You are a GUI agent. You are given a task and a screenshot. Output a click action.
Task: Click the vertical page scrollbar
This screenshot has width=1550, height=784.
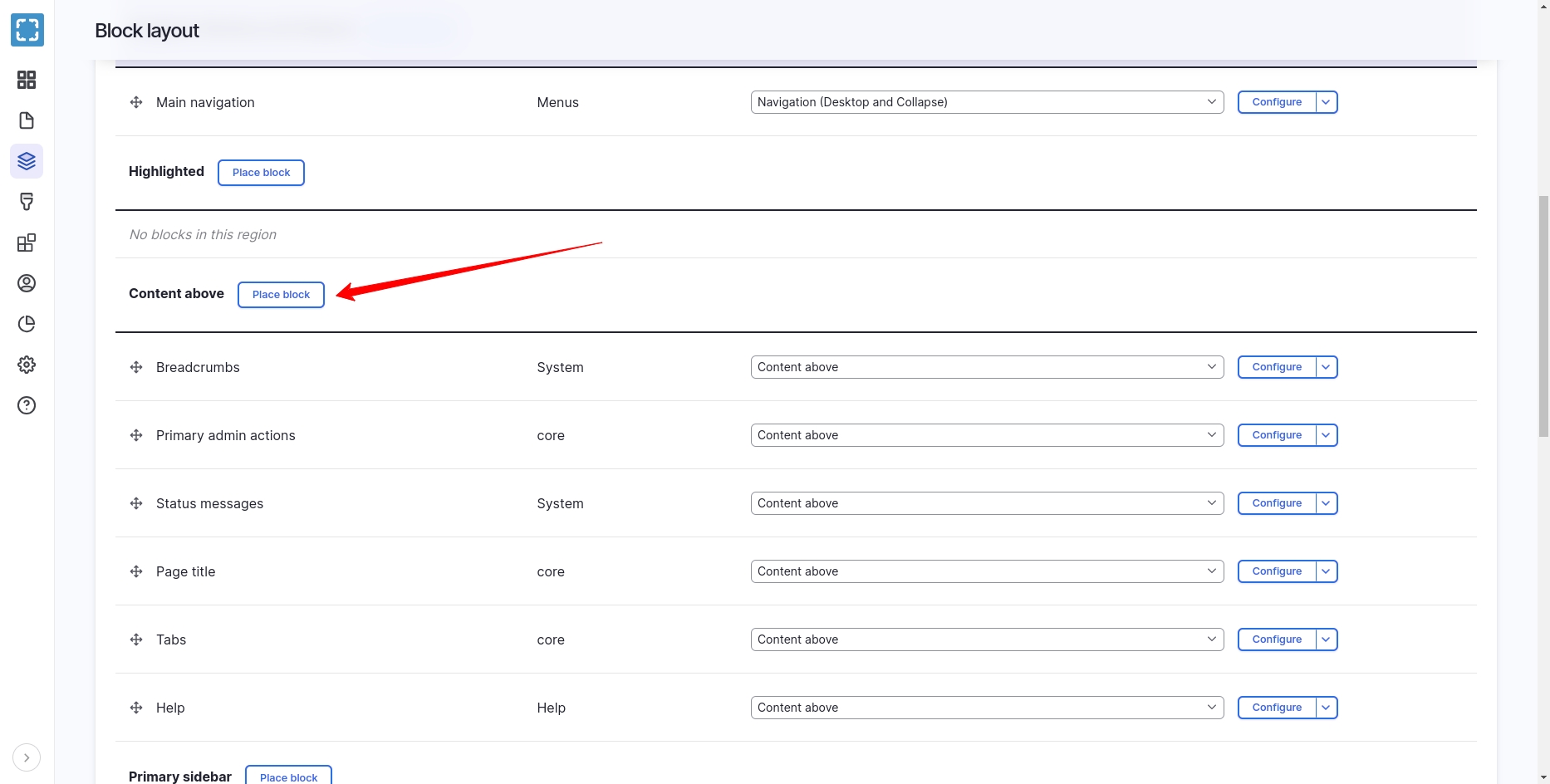(1543, 316)
